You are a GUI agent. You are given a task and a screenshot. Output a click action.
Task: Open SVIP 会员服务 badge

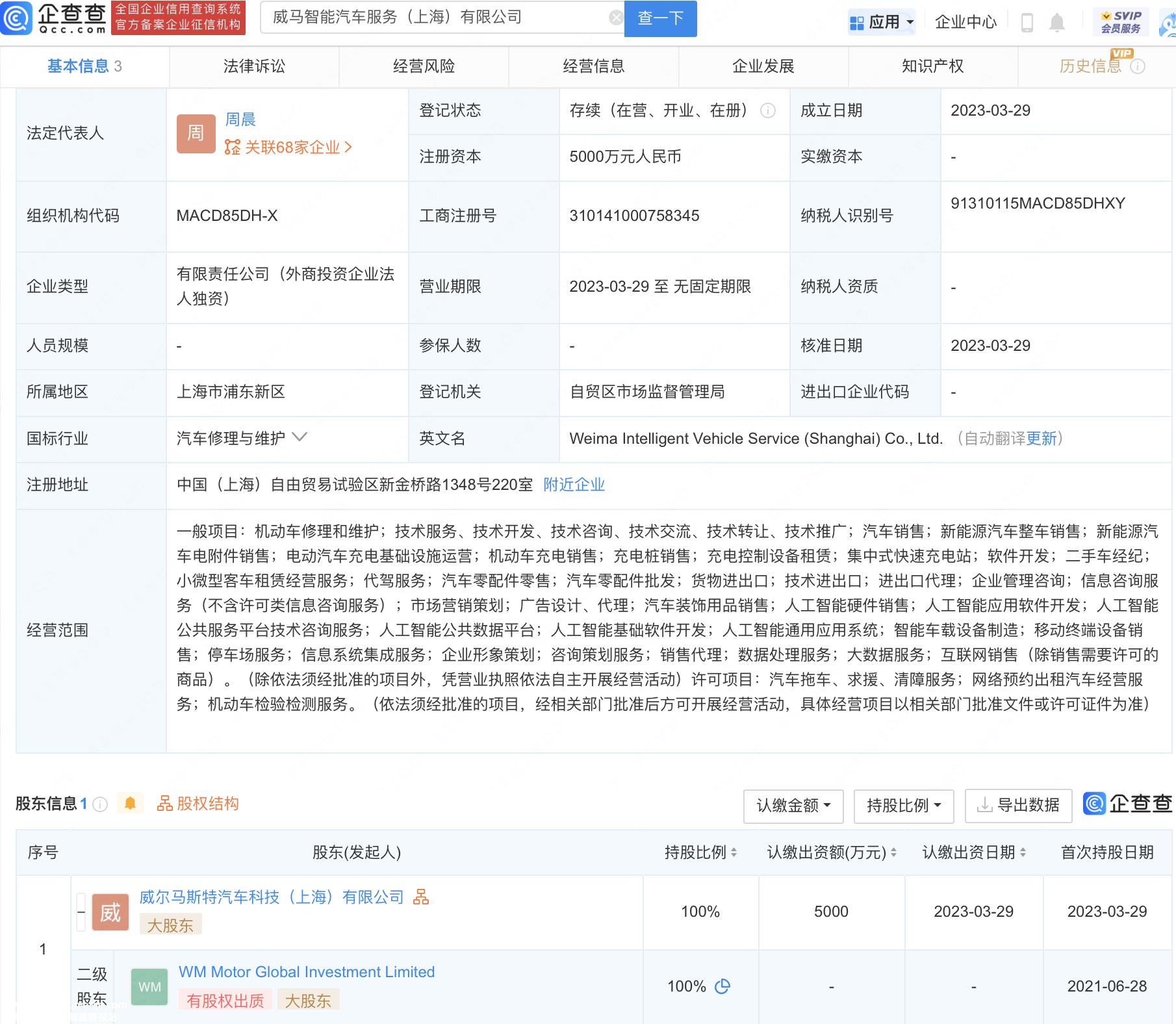(x=1121, y=22)
